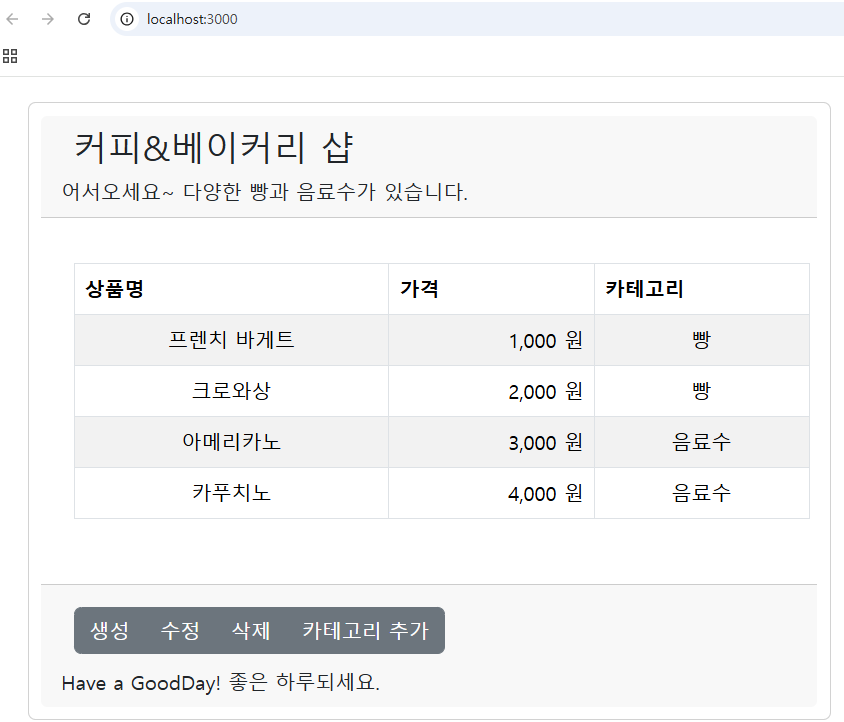Screen dimensions: 844x722
Task: Click the 삭제 button
Action: pyautogui.click(x=250, y=630)
